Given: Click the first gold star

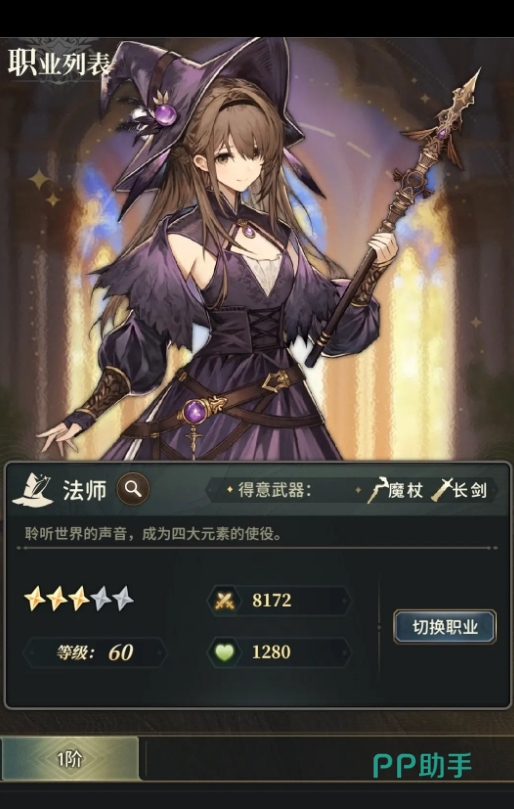Looking at the screenshot, I should point(35,600).
